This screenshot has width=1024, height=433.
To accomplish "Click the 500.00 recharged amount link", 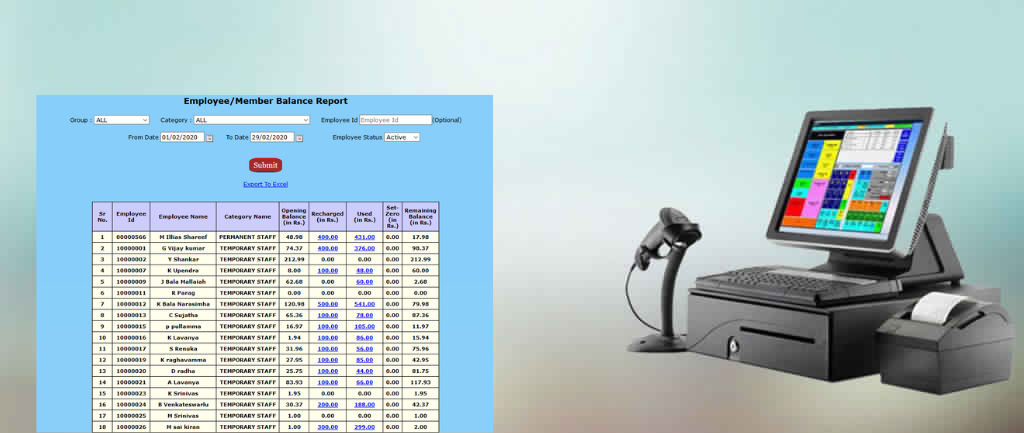I will tap(327, 304).
